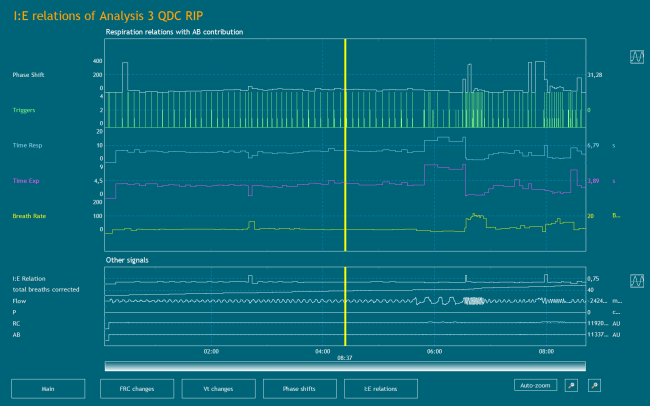
Task: Click the Time Resp trace label
Action: click(x=28, y=146)
